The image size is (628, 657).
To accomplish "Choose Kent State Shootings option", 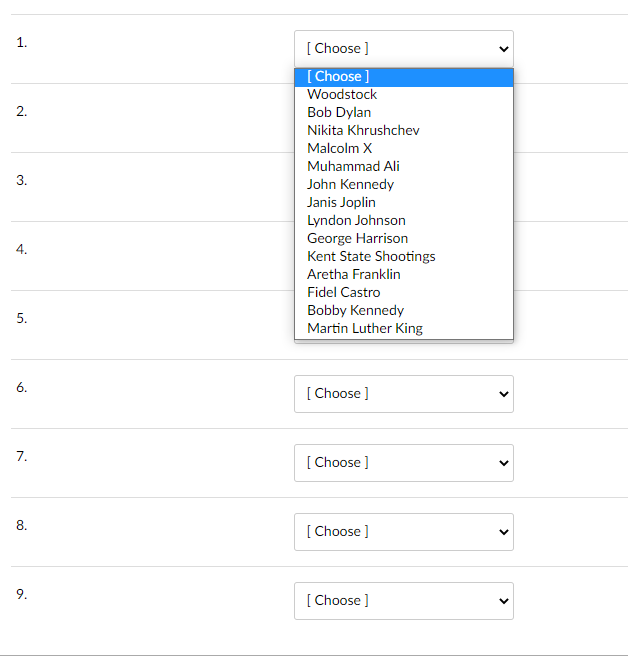I will 371,256.
